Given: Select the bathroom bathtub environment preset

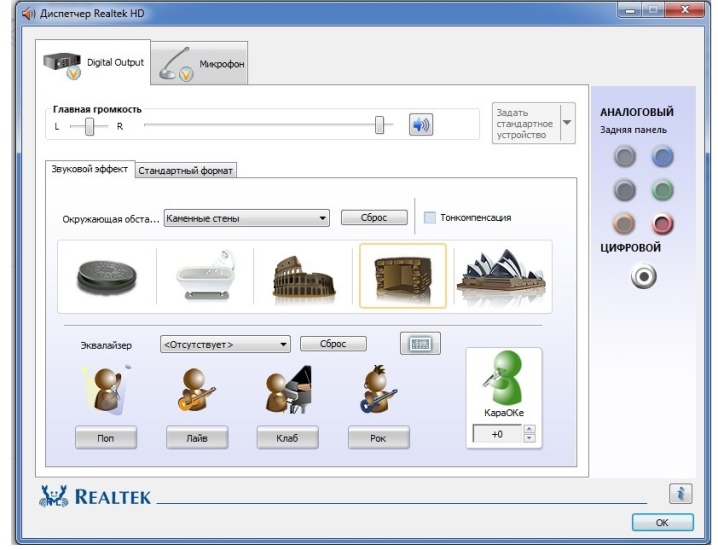Looking at the screenshot, I should click(x=206, y=276).
